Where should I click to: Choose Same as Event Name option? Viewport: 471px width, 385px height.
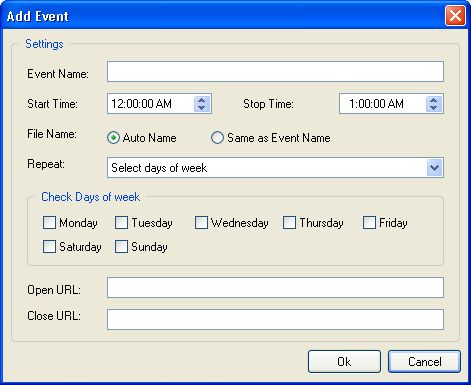tap(217, 138)
